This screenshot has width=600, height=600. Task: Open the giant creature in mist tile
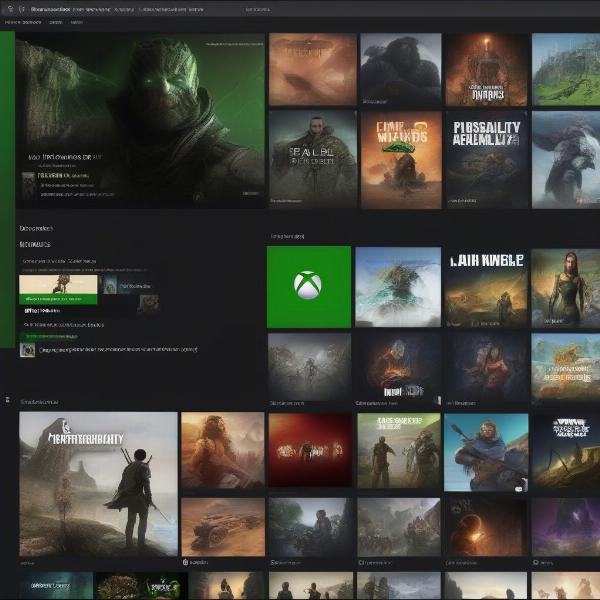[x=566, y=160]
